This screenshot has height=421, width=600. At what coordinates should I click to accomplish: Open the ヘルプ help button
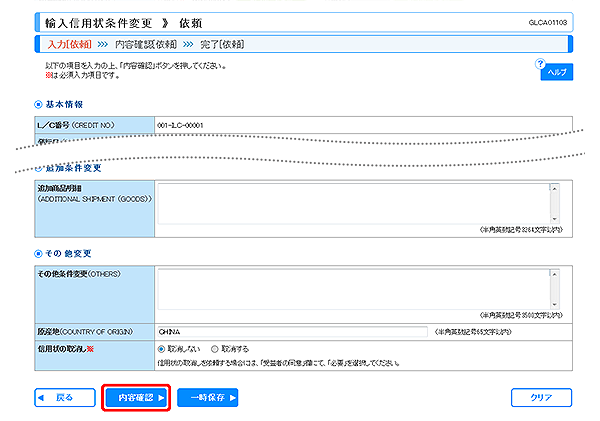(x=556, y=72)
